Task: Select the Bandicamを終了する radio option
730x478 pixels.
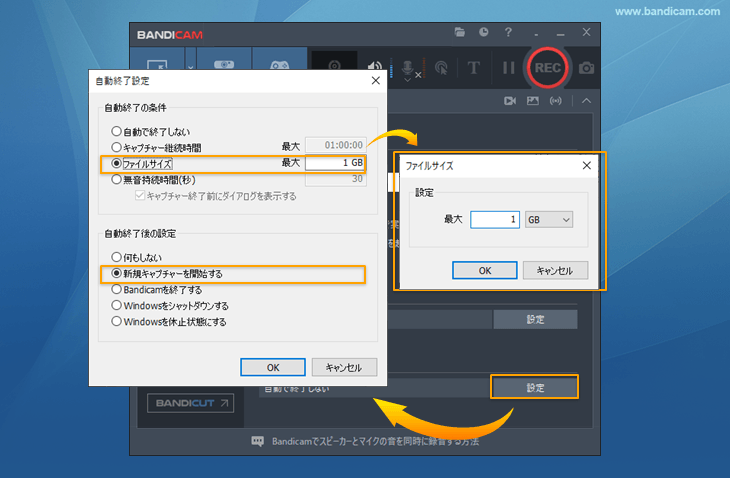Action: 116,290
